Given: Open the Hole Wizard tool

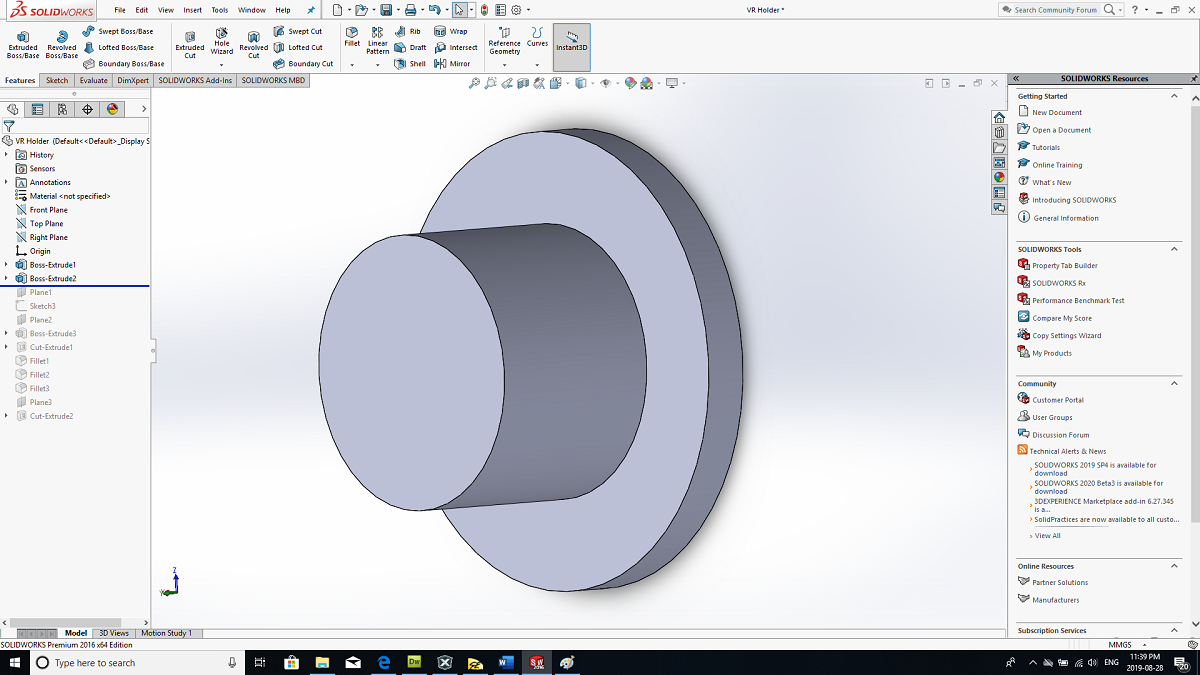Looking at the screenshot, I should [x=222, y=41].
